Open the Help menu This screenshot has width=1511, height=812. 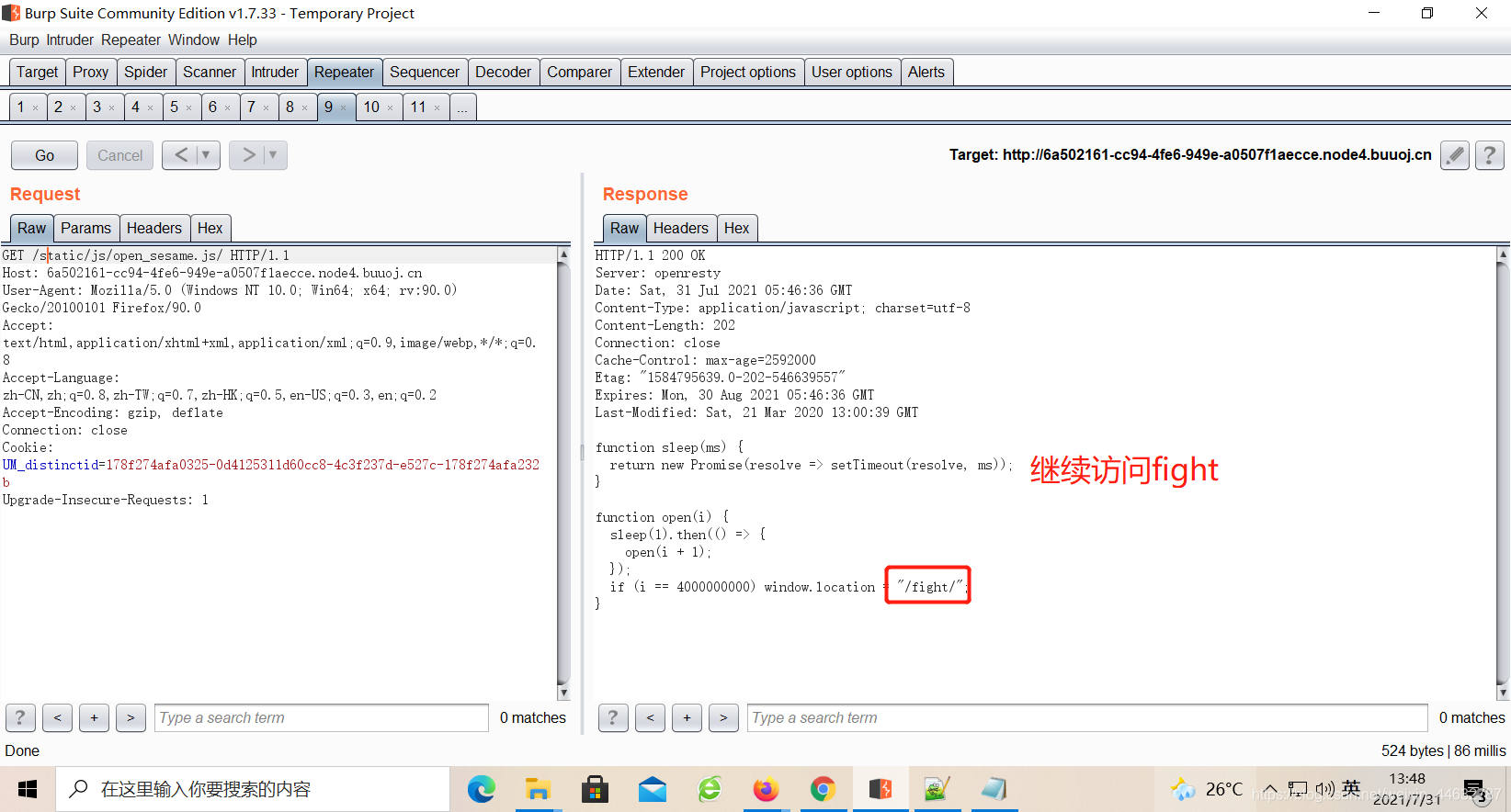(243, 39)
